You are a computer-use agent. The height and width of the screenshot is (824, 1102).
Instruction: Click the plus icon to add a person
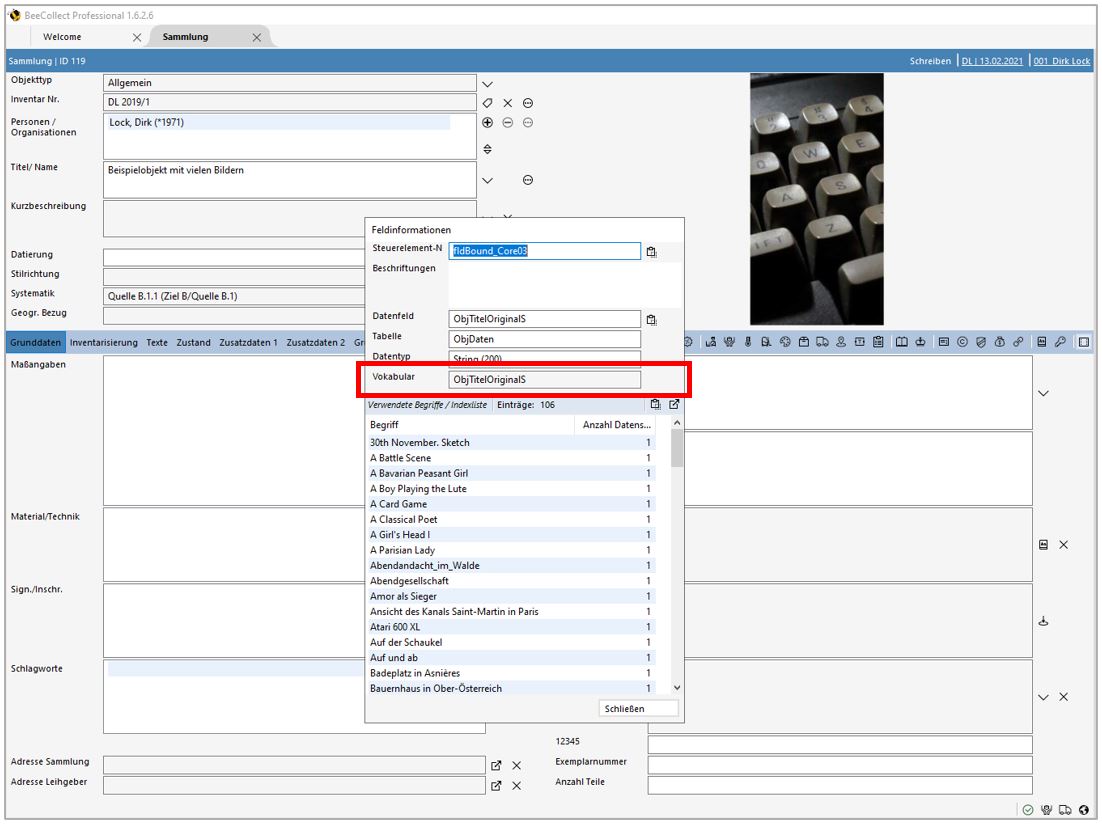488,122
